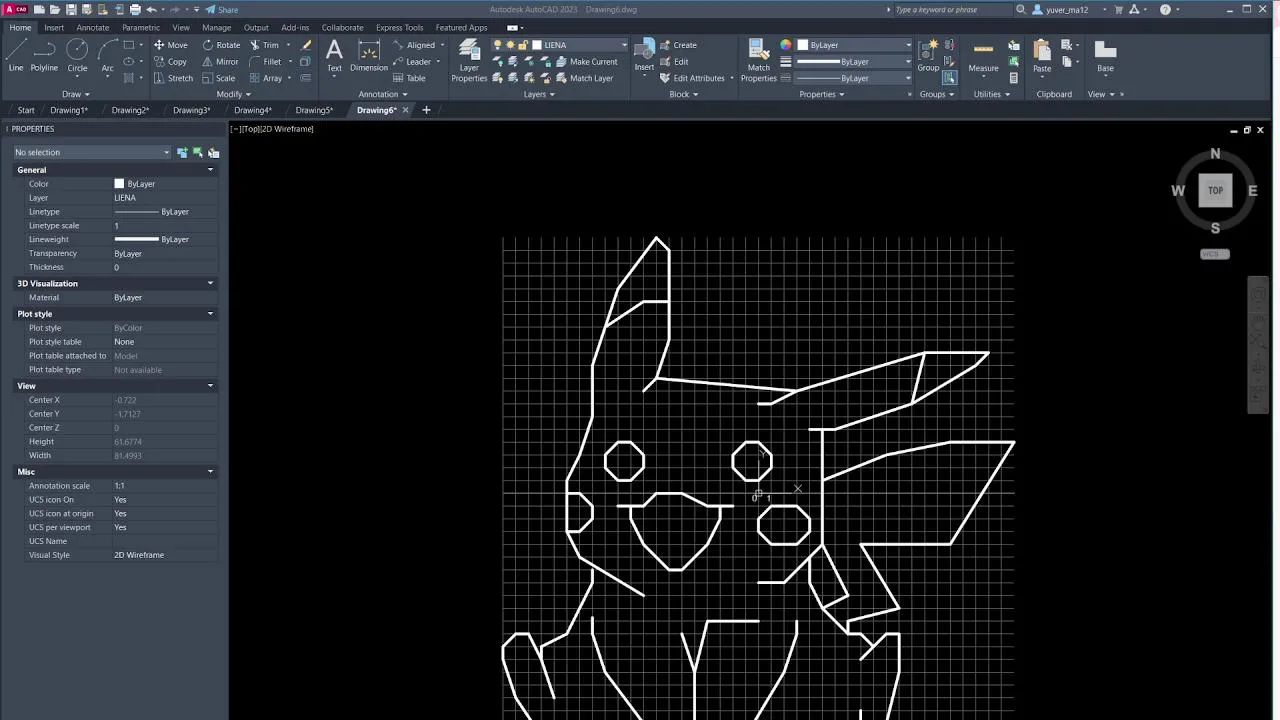Switch to the Drawing3 file tab
The height and width of the screenshot is (720, 1280).
click(x=191, y=110)
